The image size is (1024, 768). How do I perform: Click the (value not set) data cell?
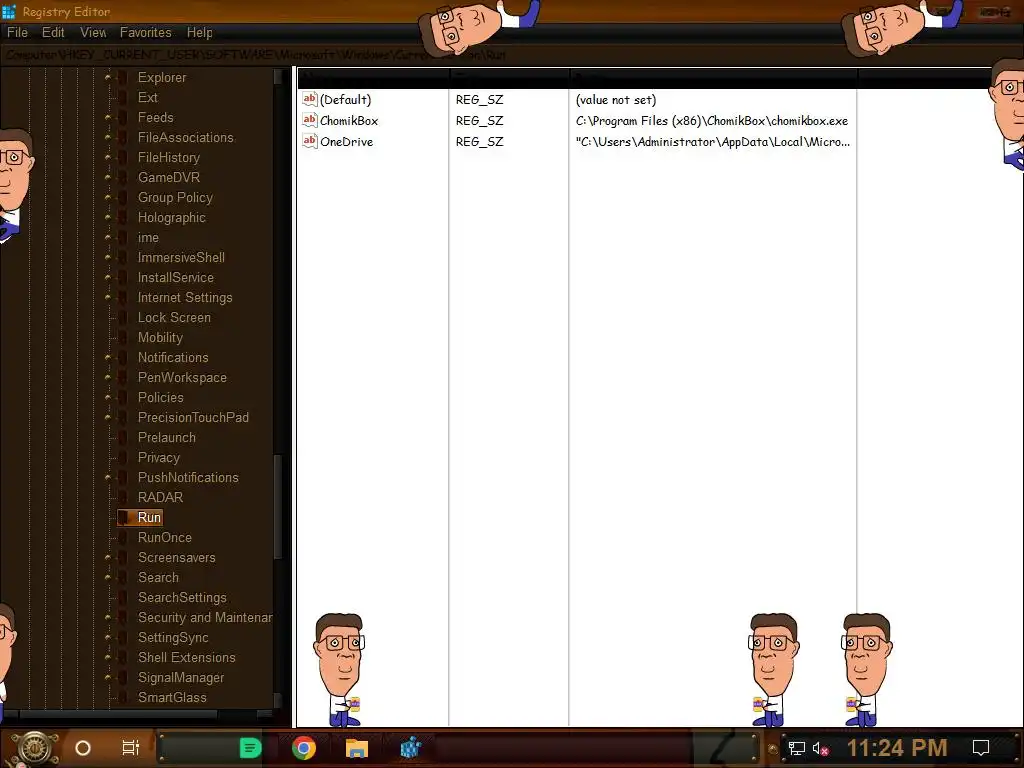coord(616,100)
